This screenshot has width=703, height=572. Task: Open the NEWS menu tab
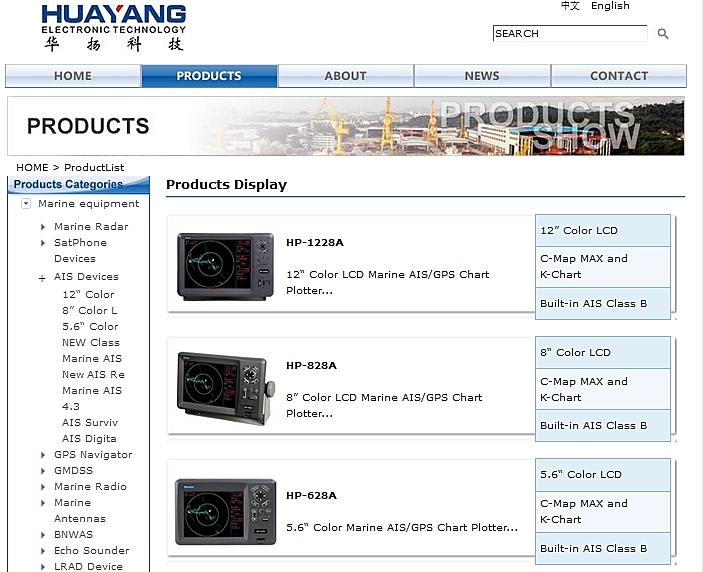click(x=482, y=76)
